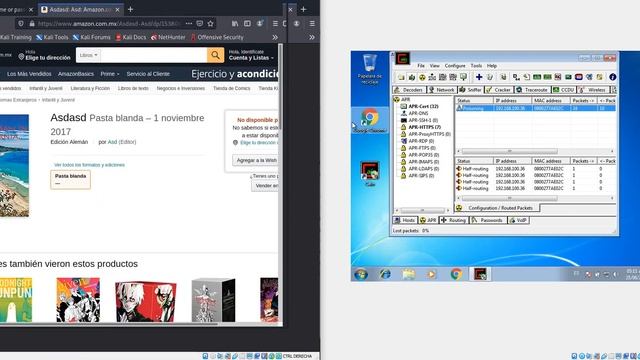
Task: Open the Passwords bottom tab in Cain
Action: 488,220
